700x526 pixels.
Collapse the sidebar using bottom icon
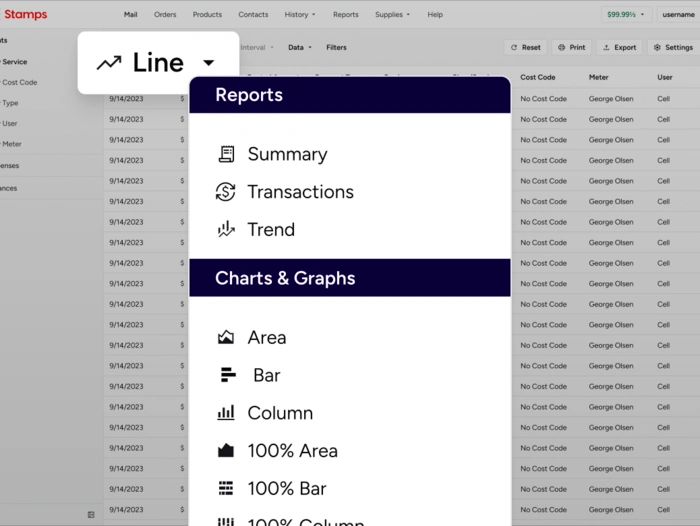coord(91,515)
